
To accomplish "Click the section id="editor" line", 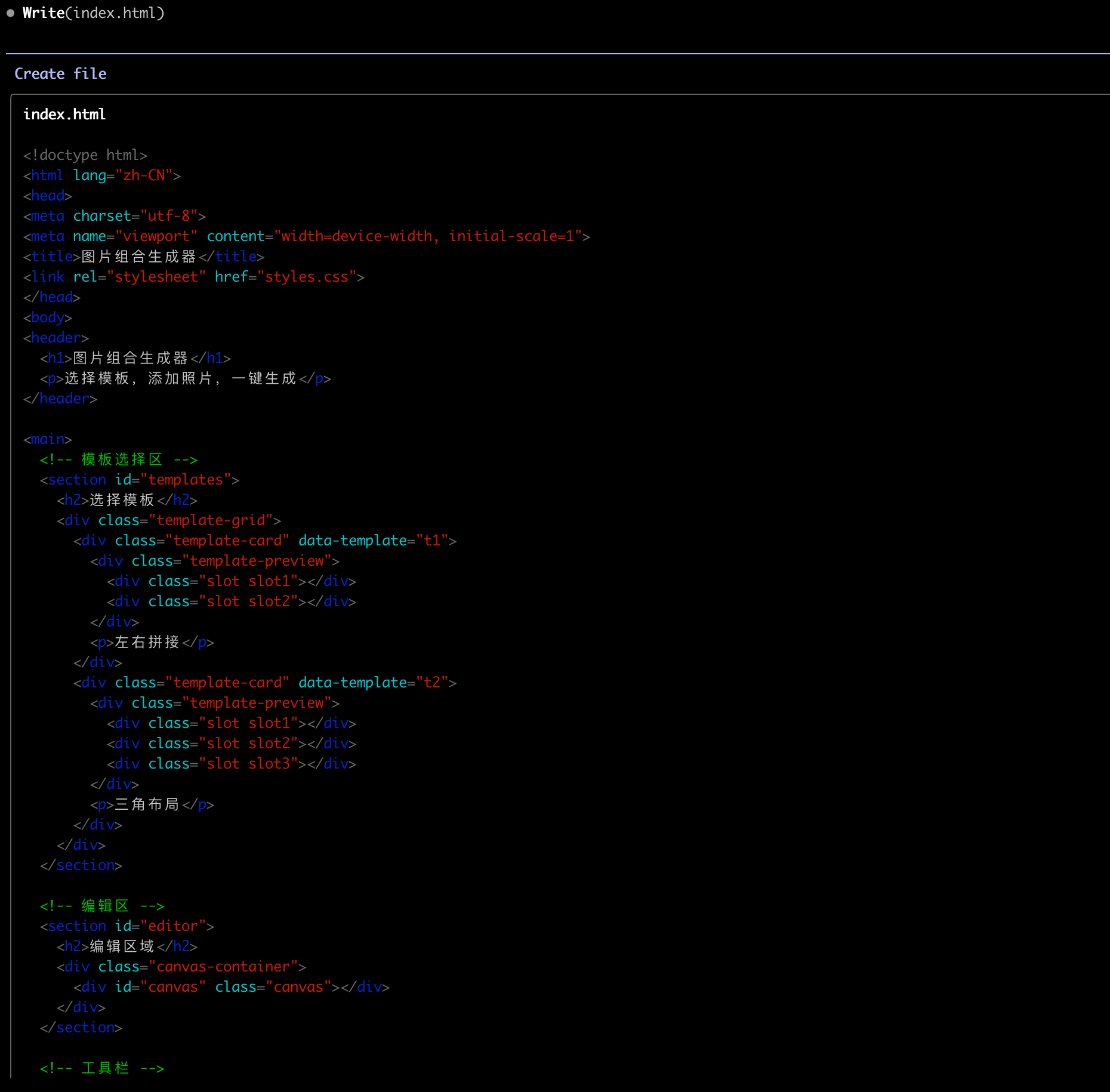I will point(127,926).
